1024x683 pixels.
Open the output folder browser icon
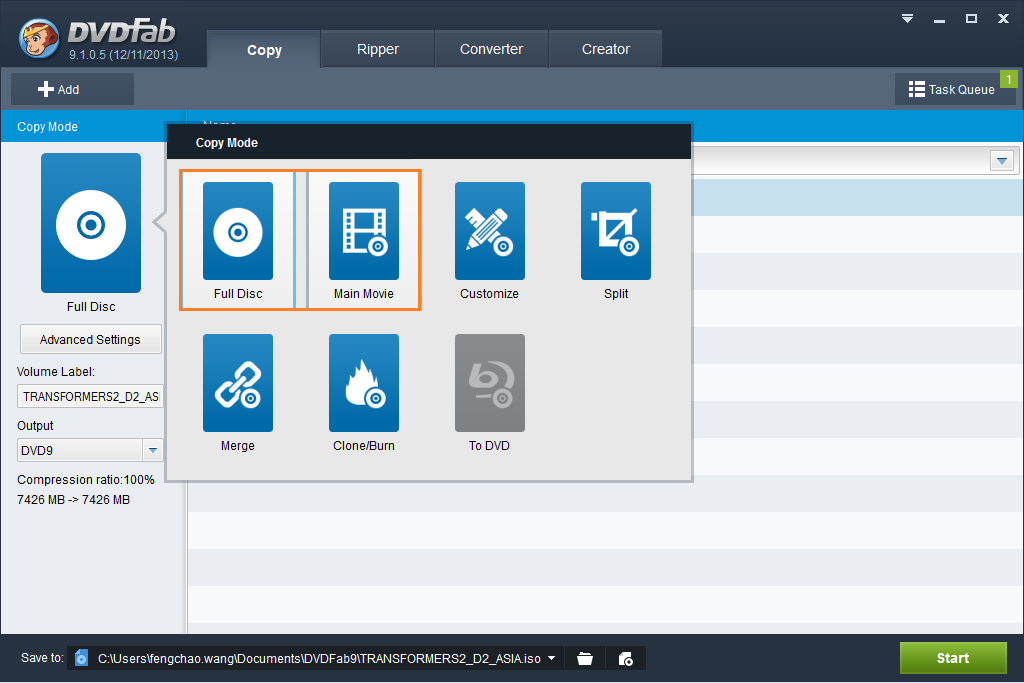pos(585,658)
